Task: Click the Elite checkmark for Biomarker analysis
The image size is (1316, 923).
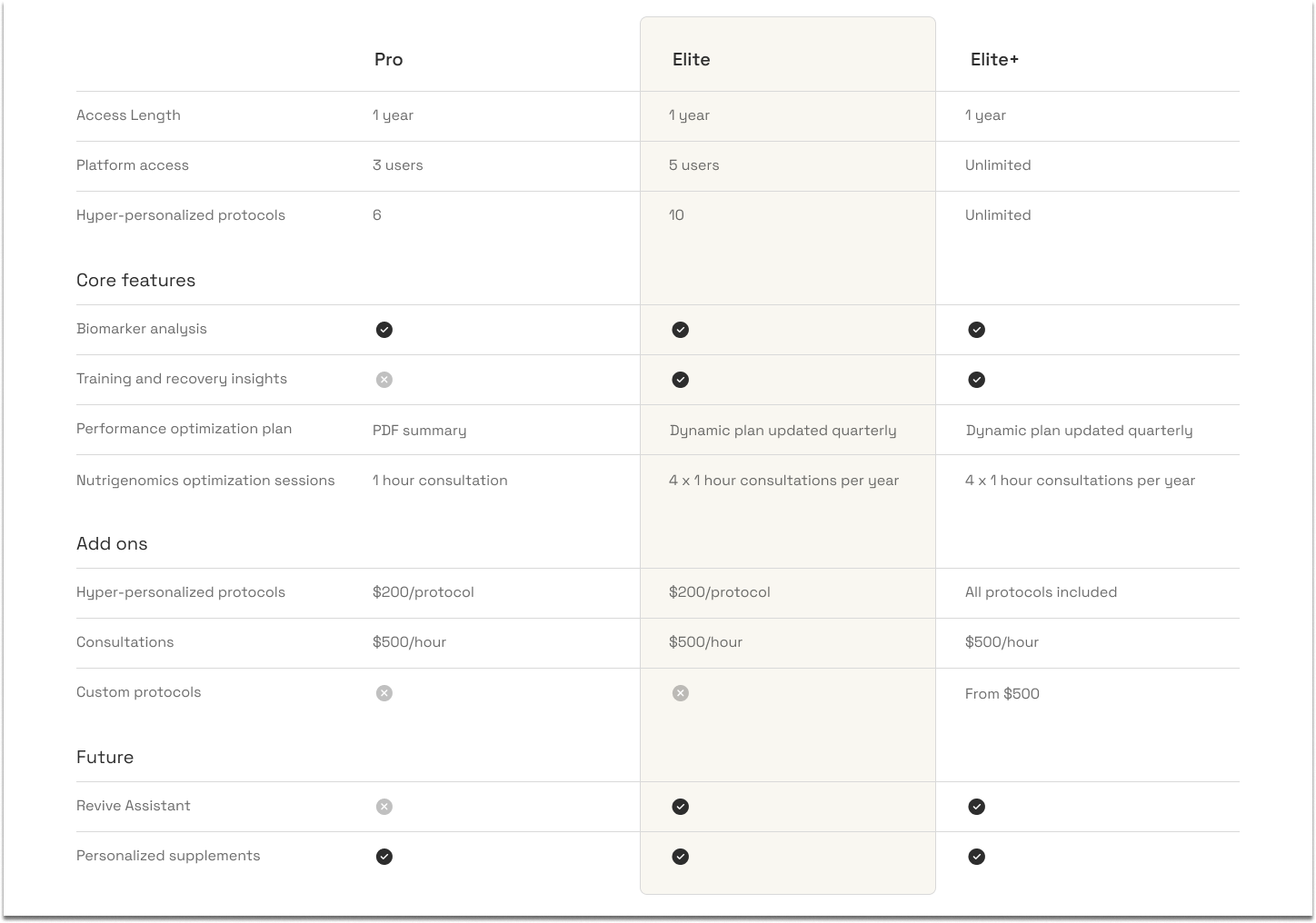Action: [x=681, y=330]
